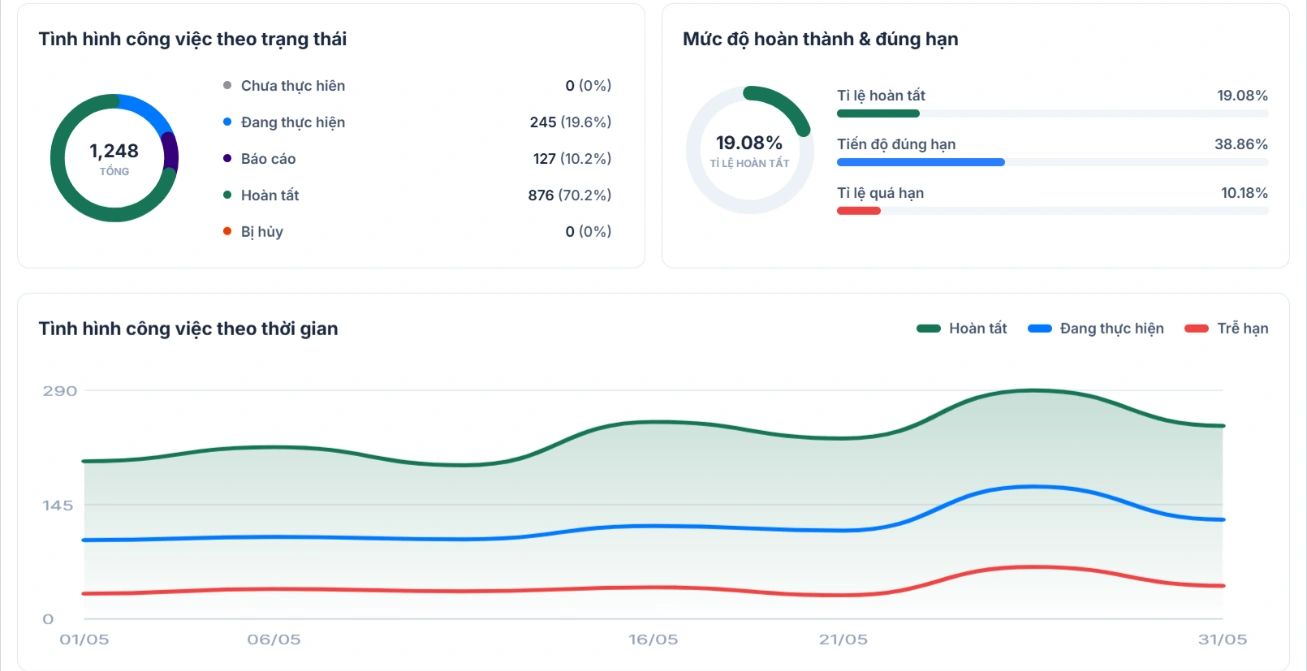Click the 1,248 total in donut chart
Screen dimensions: 1307x671
(x=114, y=151)
